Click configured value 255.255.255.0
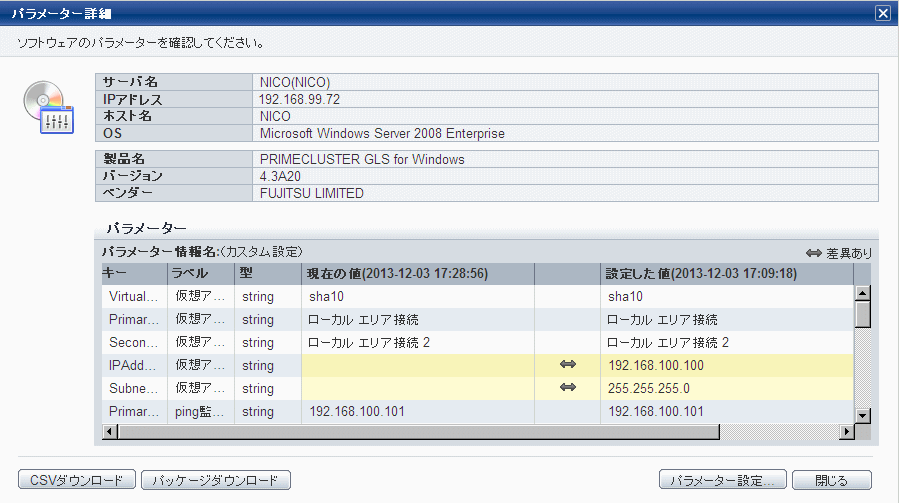 pyautogui.click(x=649, y=388)
